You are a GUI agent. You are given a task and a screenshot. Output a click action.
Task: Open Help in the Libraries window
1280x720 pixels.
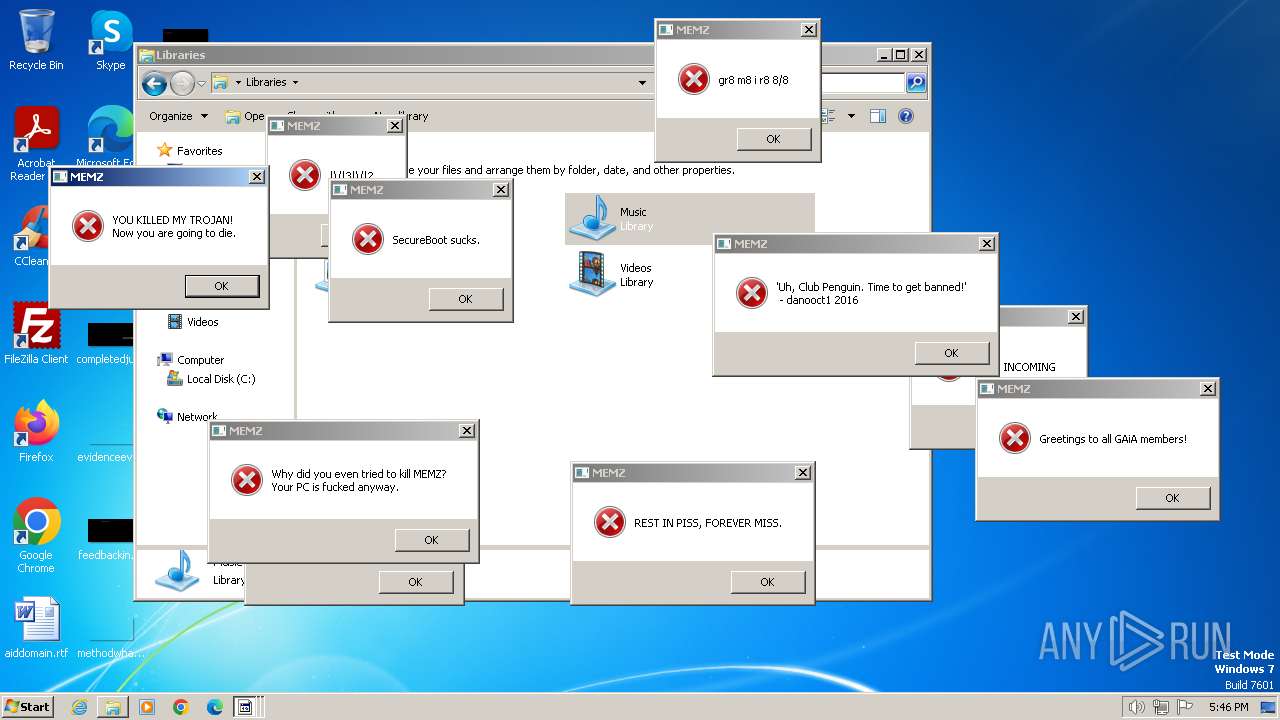coord(906,116)
